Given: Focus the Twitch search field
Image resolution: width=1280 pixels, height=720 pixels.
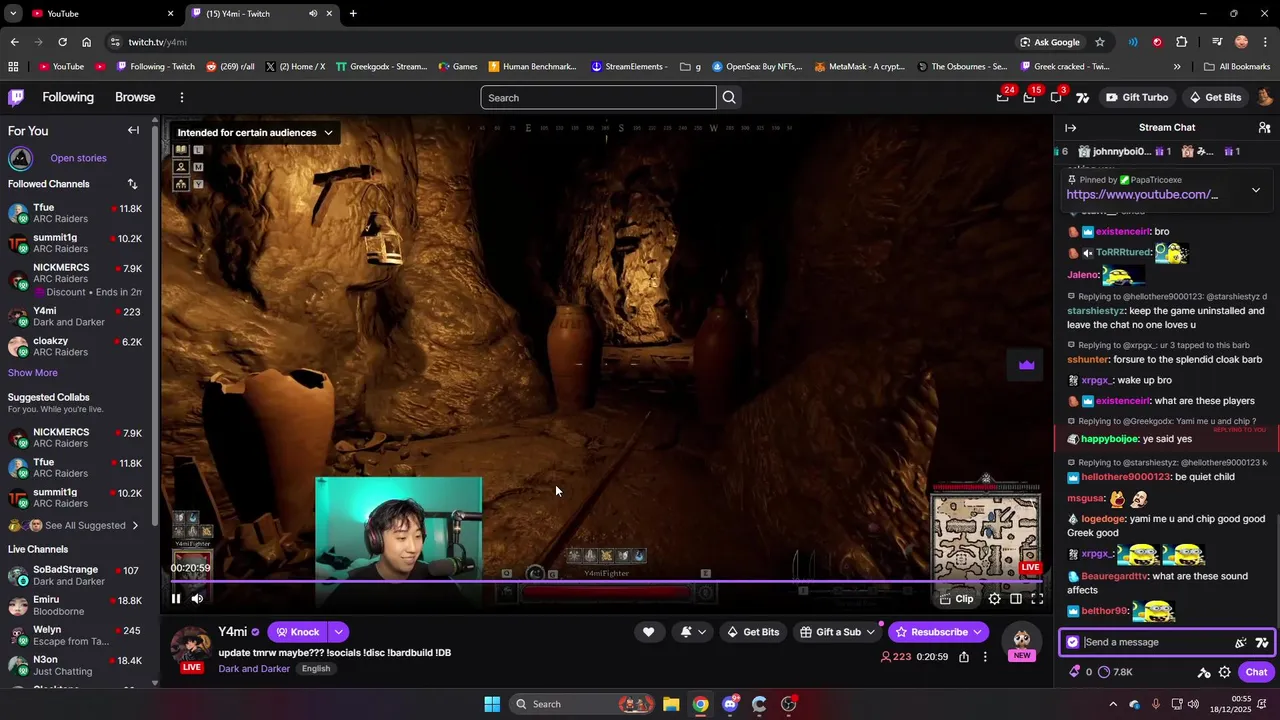Looking at the screenshot, I should click(x=598, y=98).
